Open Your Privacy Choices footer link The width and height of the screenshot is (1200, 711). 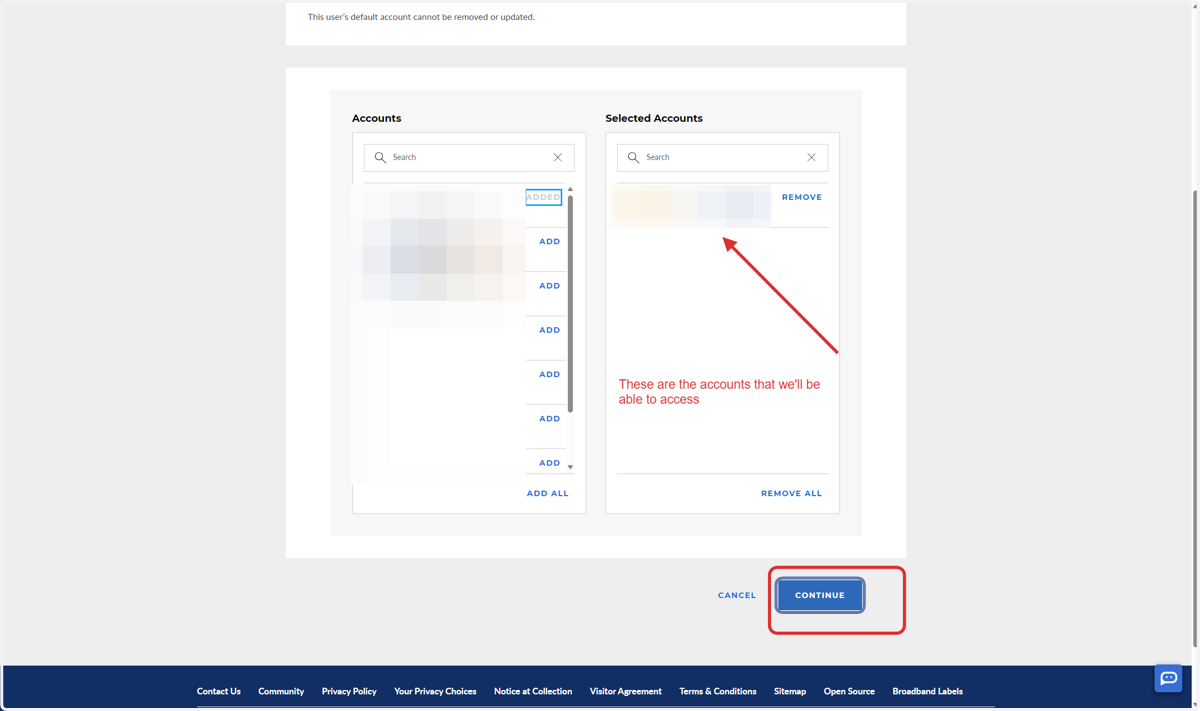[x=435, y=691]
